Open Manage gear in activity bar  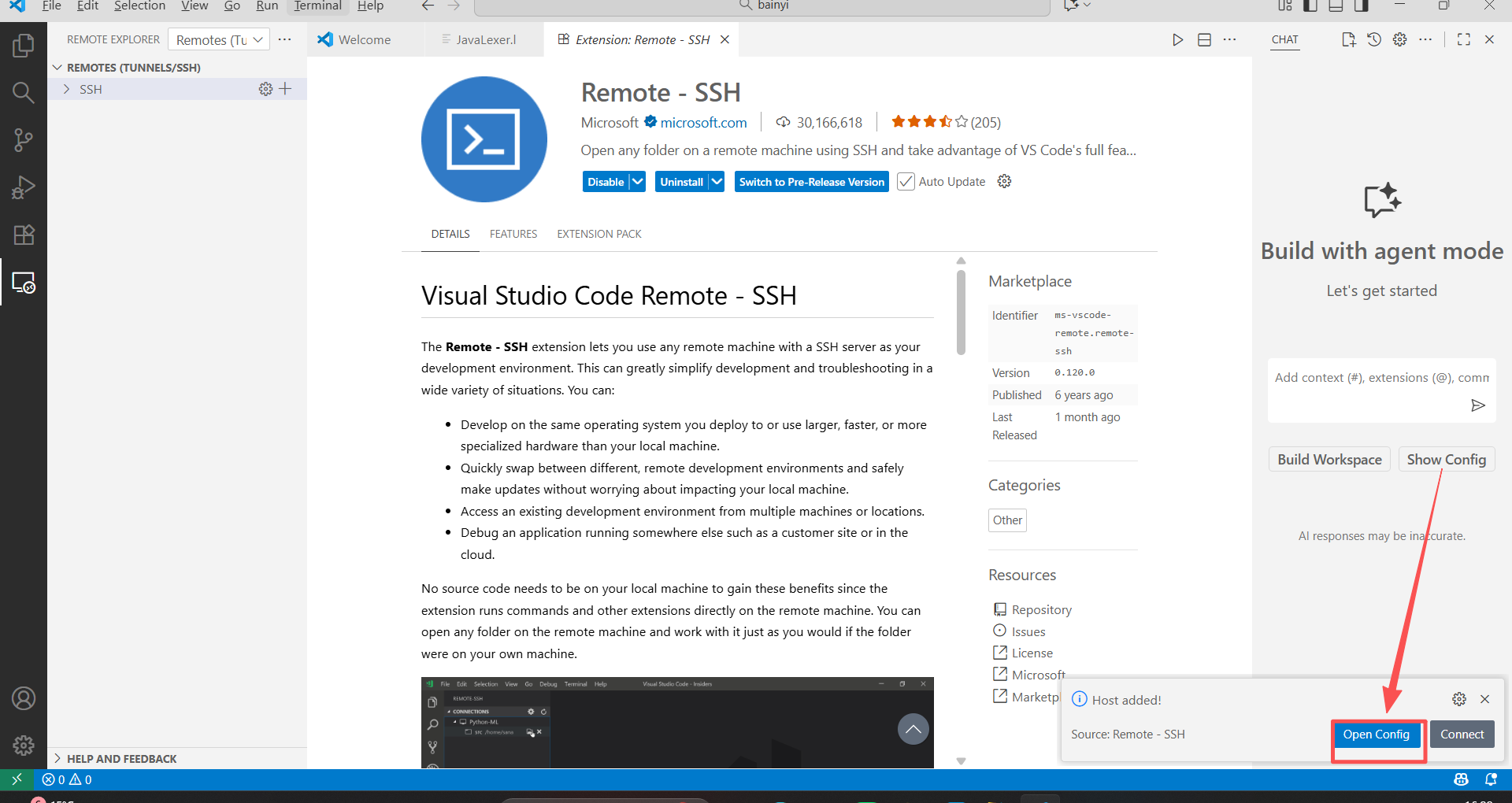click(24, 745)
